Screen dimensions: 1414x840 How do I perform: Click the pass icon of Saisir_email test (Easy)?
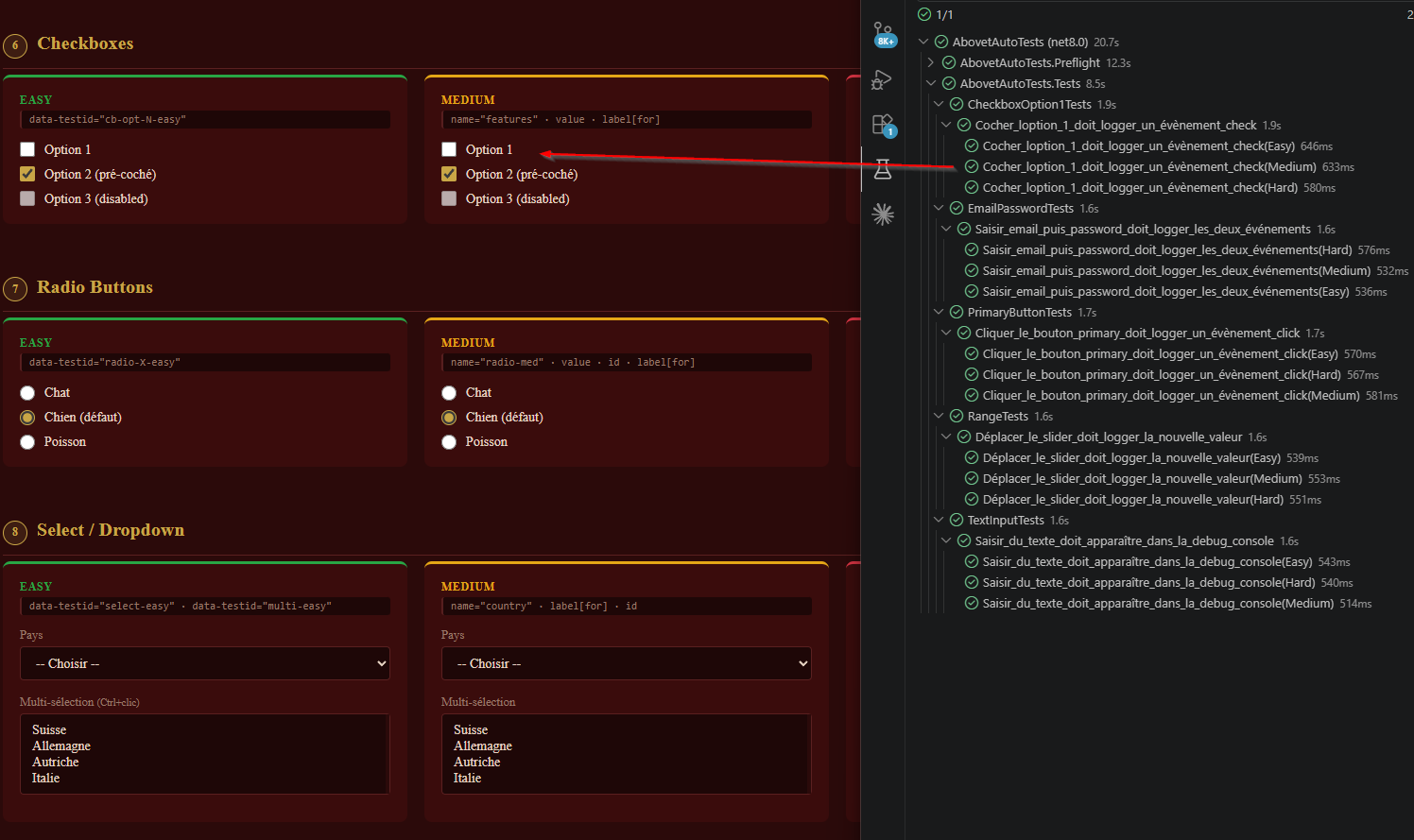[972, 291]
